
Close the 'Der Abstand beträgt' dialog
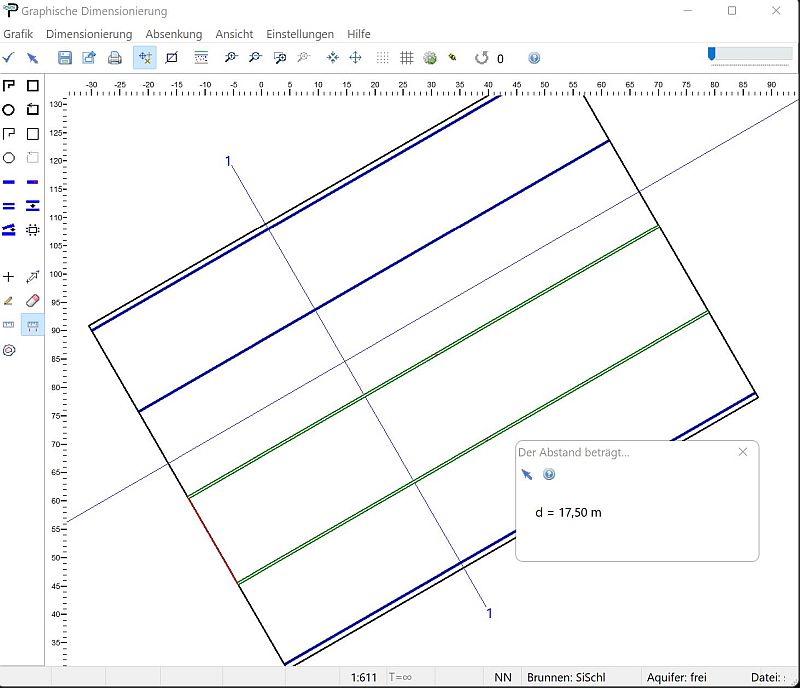pyautogui.click(x=743, y=452)
